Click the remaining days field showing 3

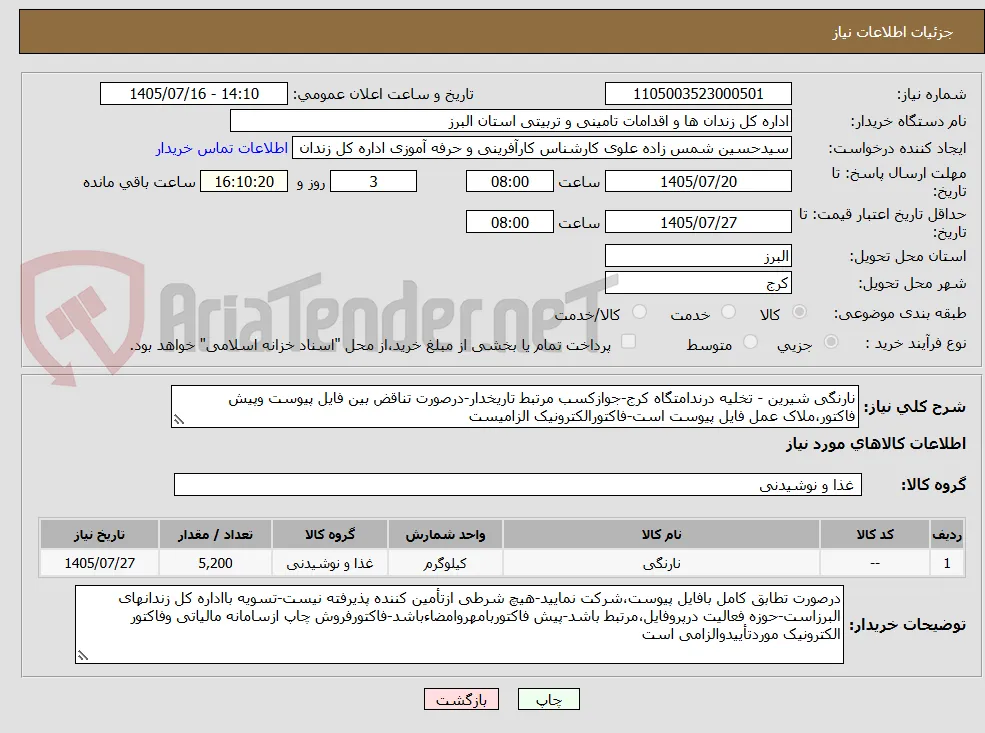point(373,182)
